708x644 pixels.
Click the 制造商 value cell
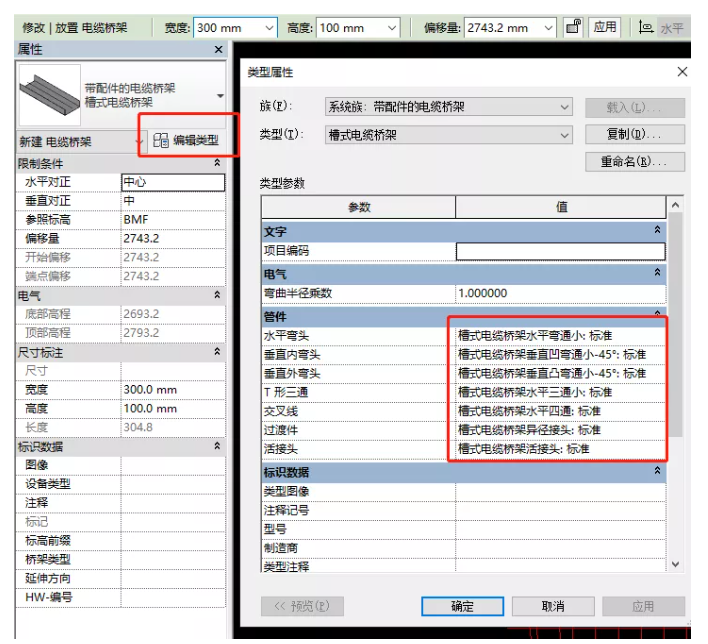coord(560,548)
